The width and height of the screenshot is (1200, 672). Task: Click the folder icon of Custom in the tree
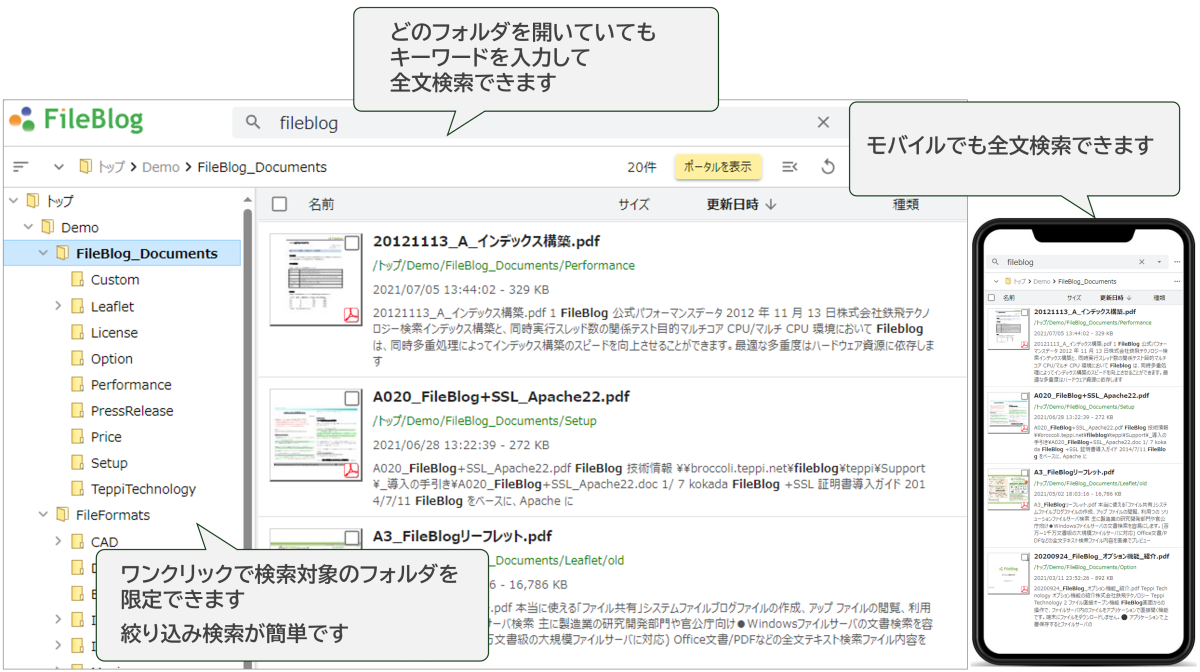point(77,279)
